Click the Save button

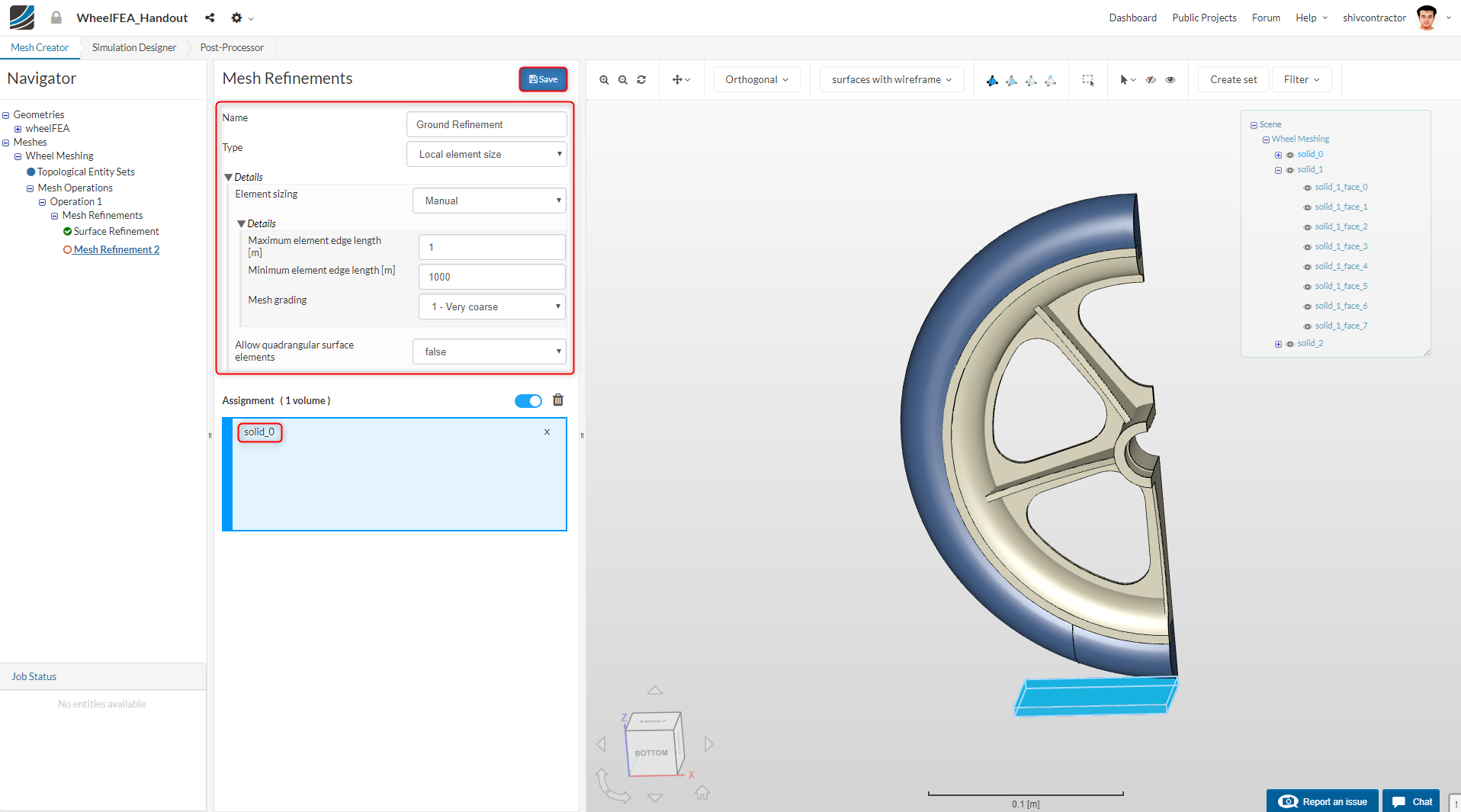[543, 79]
